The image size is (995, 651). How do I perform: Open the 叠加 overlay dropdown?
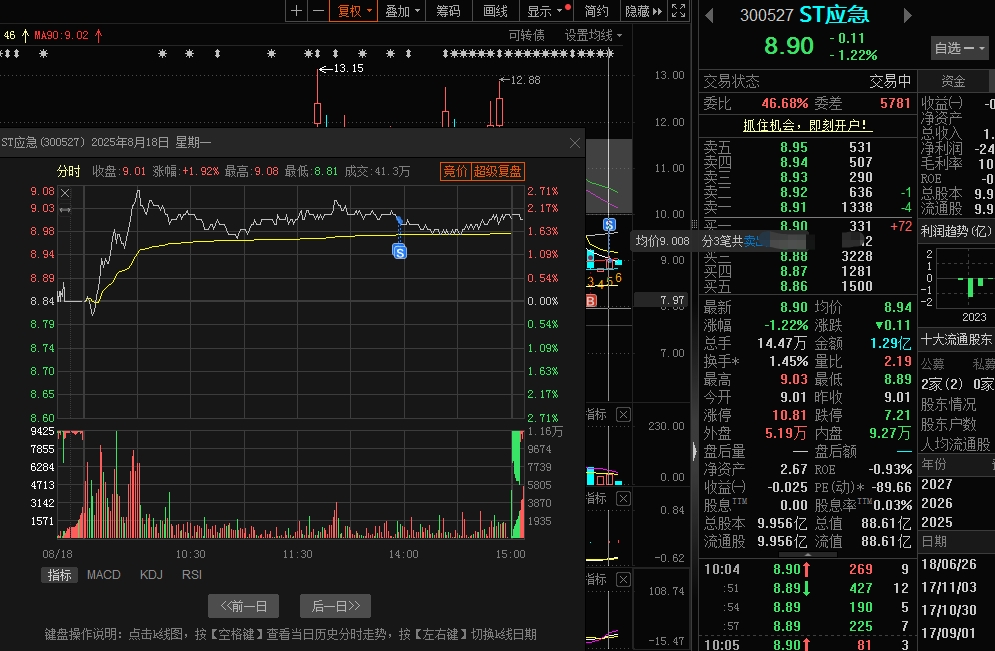tap(402, 11)
